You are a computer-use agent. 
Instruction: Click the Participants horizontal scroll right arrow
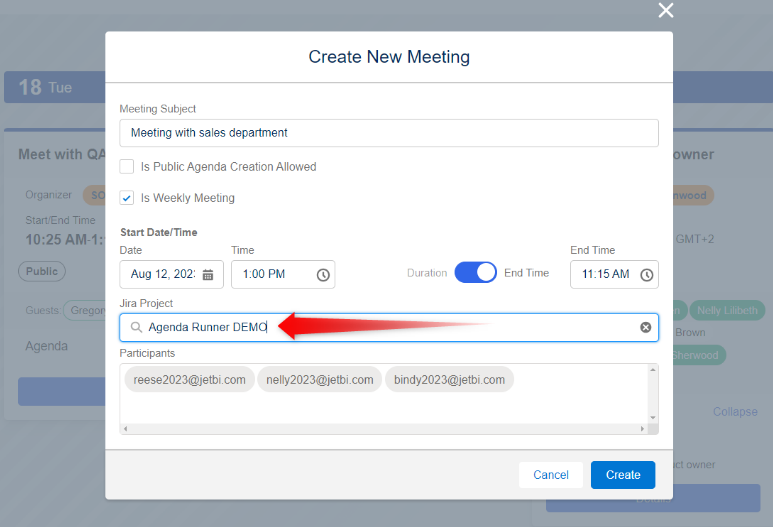click(x=642, y=429)
